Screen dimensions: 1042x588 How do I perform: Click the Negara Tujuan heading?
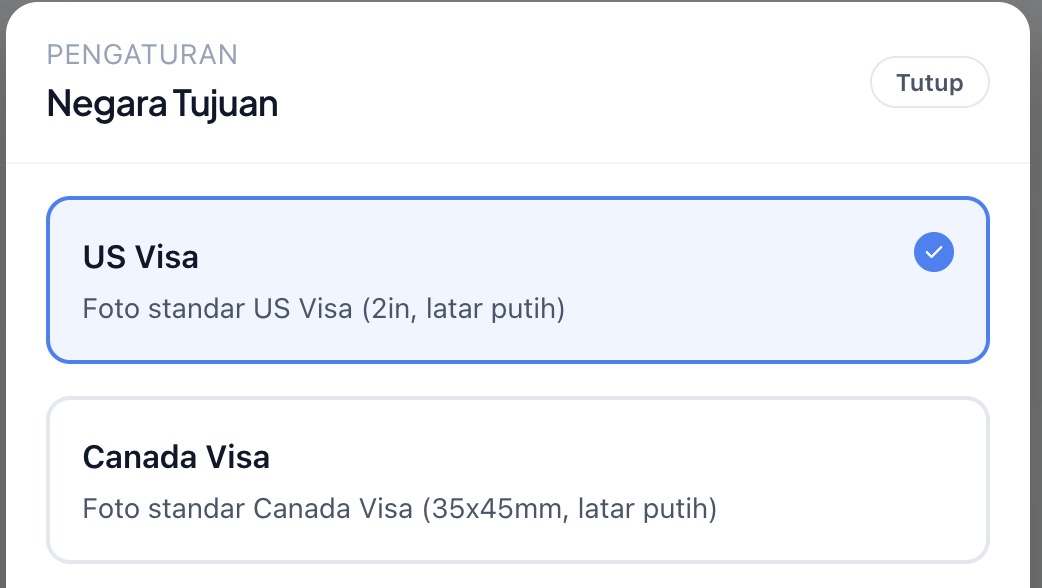(162, 103)
